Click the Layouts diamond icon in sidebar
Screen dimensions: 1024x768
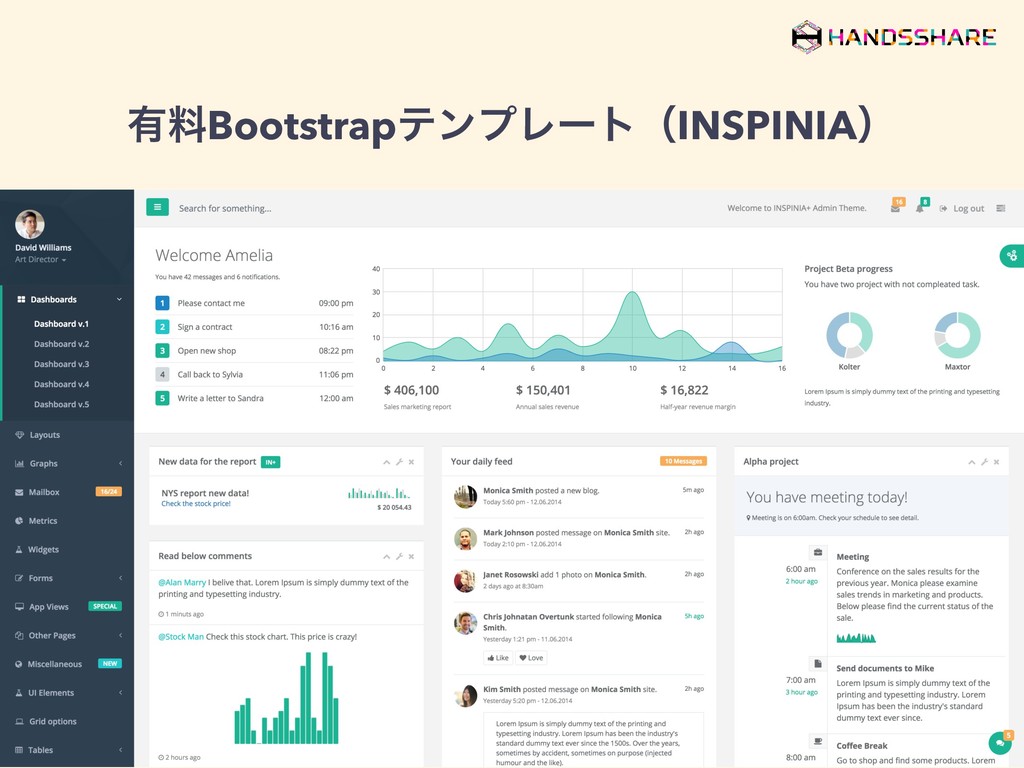pyautogui.click(x=19, y=435)
